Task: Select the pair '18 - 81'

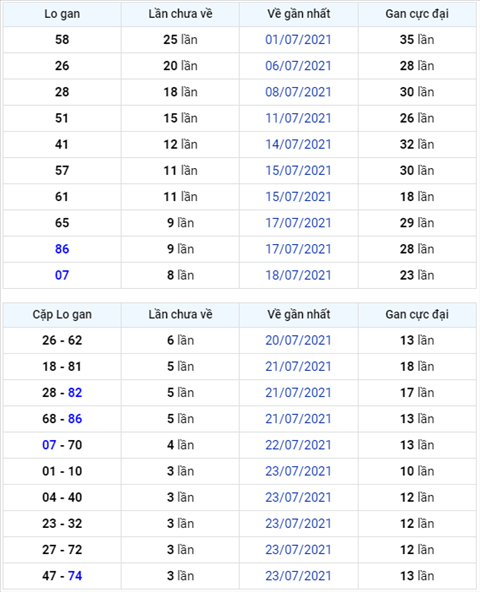Action: tap(62, 366)
